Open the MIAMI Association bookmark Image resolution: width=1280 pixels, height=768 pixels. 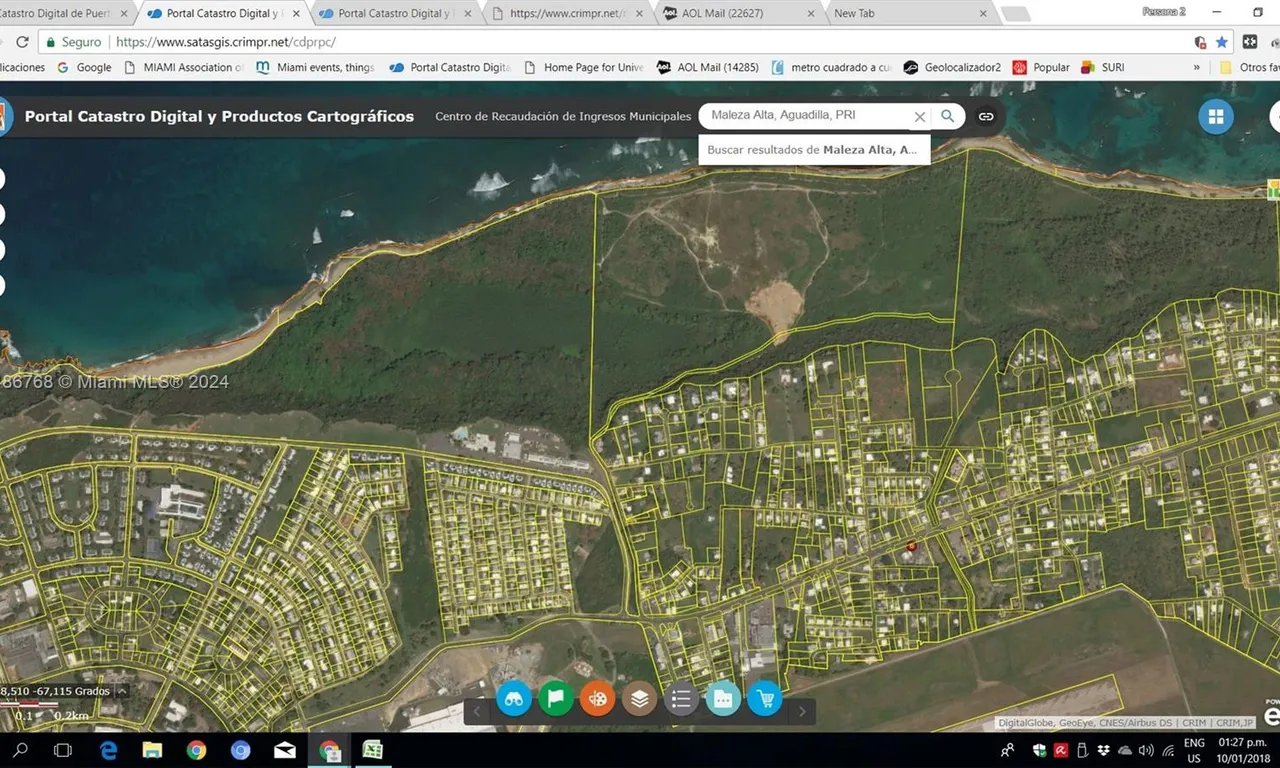[184, 67]
